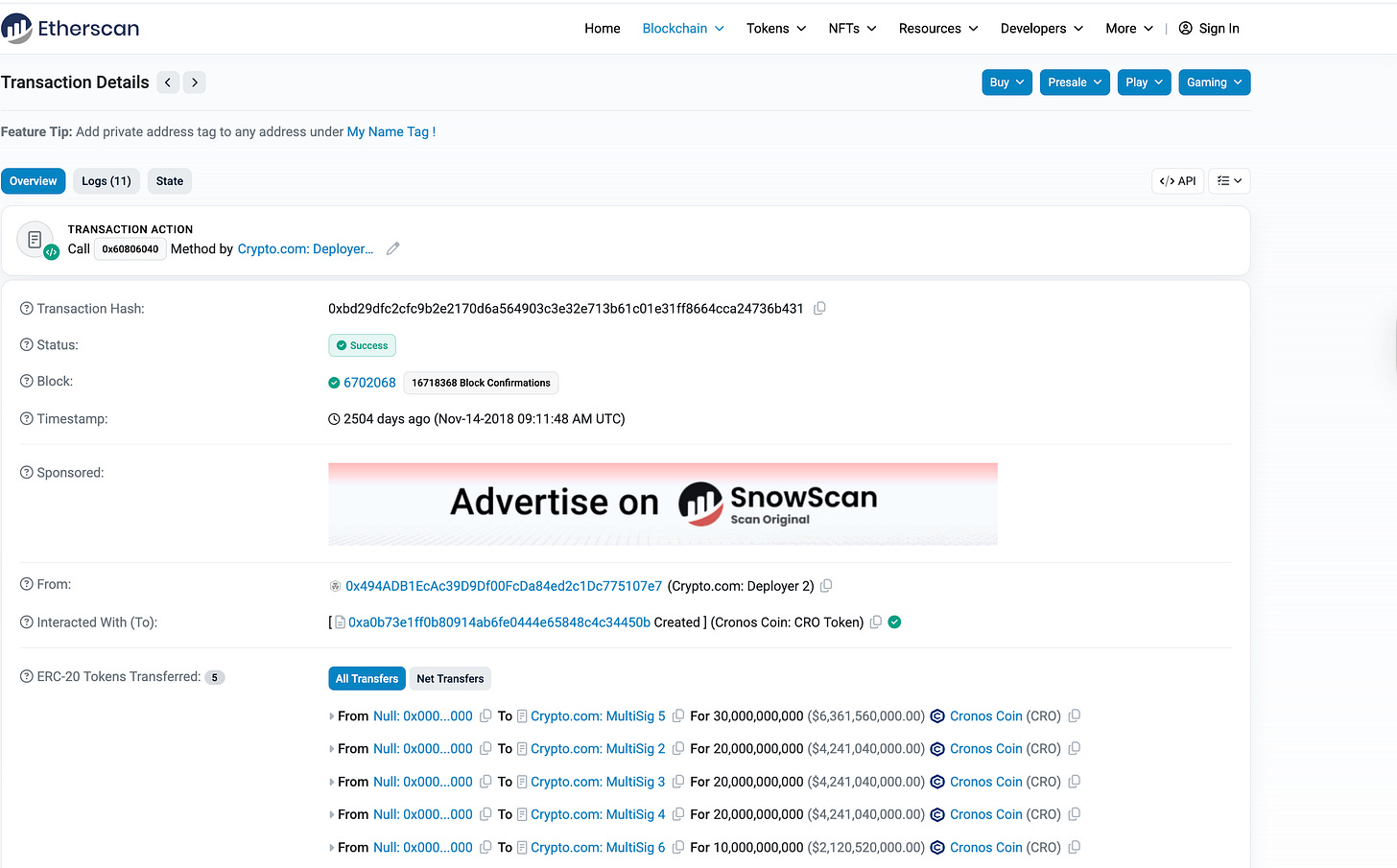Copy the transaction hash
1397x868 pixels.
(819, 309)
